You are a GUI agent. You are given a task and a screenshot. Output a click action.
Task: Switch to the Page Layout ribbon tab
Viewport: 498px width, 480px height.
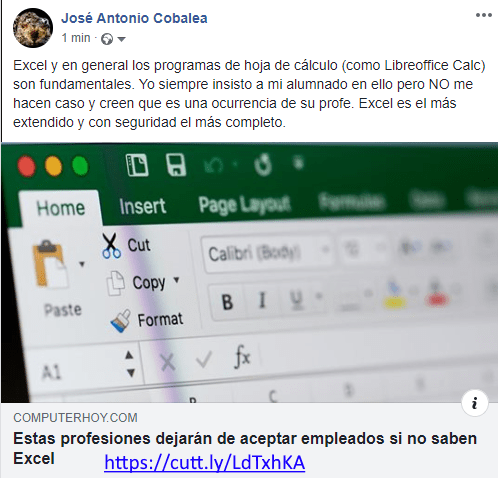pos(244,204)
